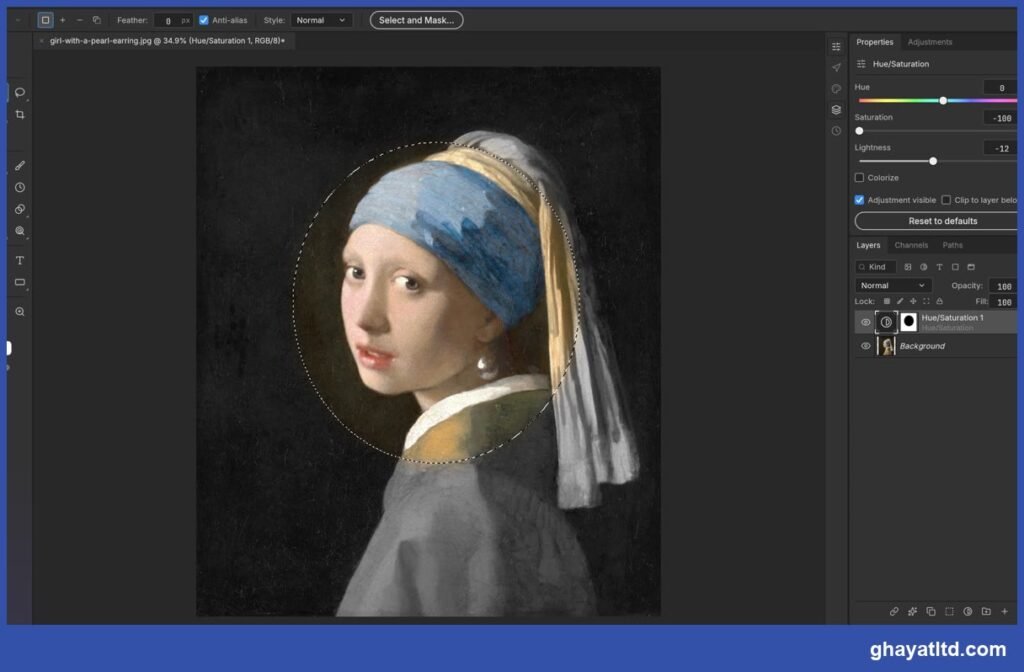Switch to the Adjustments tab
Screen dimensions: 1024x672
[929, 42]
